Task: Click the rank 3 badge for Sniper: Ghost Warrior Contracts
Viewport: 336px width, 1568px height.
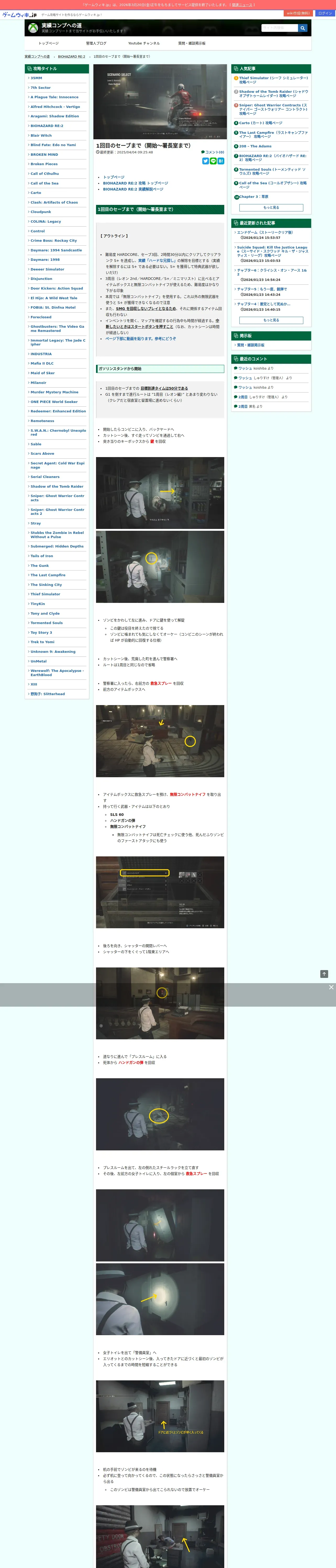Action: pos(236,105)
